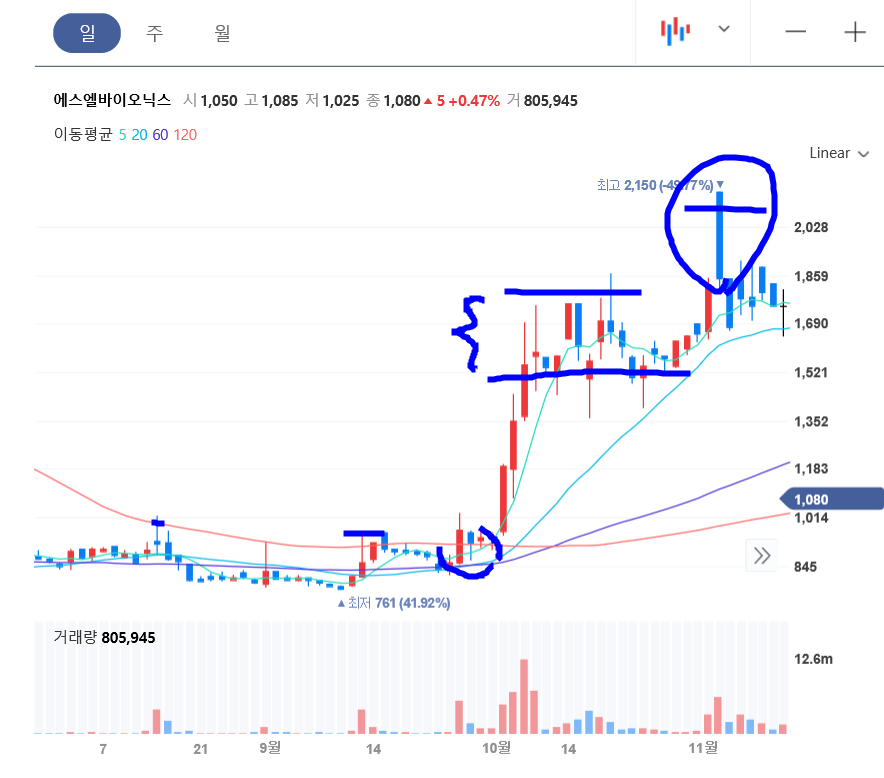
Task: Click the 최저 761 low price marker
Action: pyautogui.click(x=394, y=603)
